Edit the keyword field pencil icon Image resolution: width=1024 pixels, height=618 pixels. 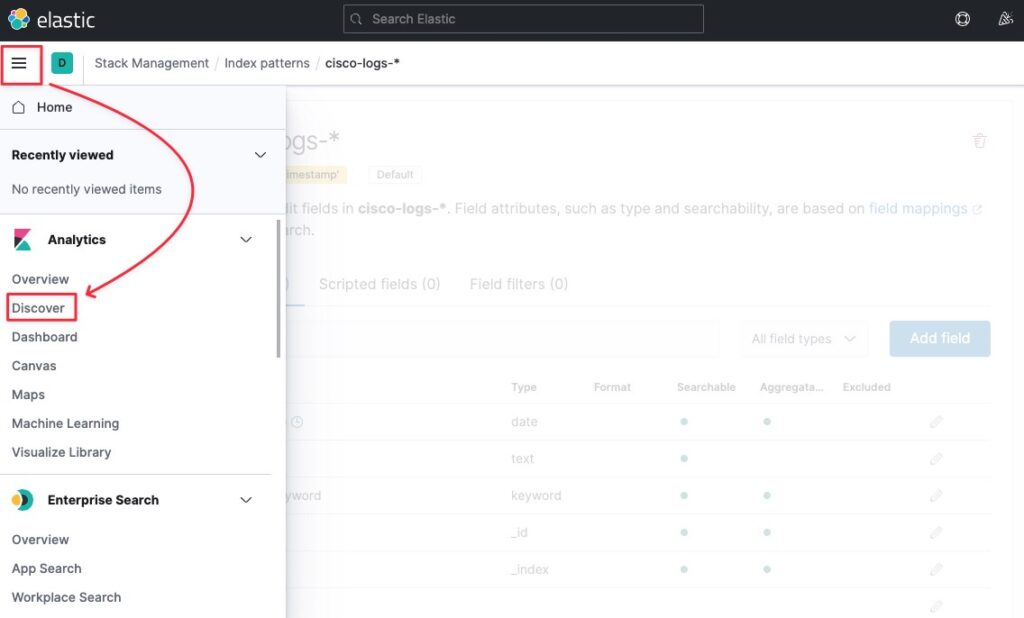coord(936,496)
